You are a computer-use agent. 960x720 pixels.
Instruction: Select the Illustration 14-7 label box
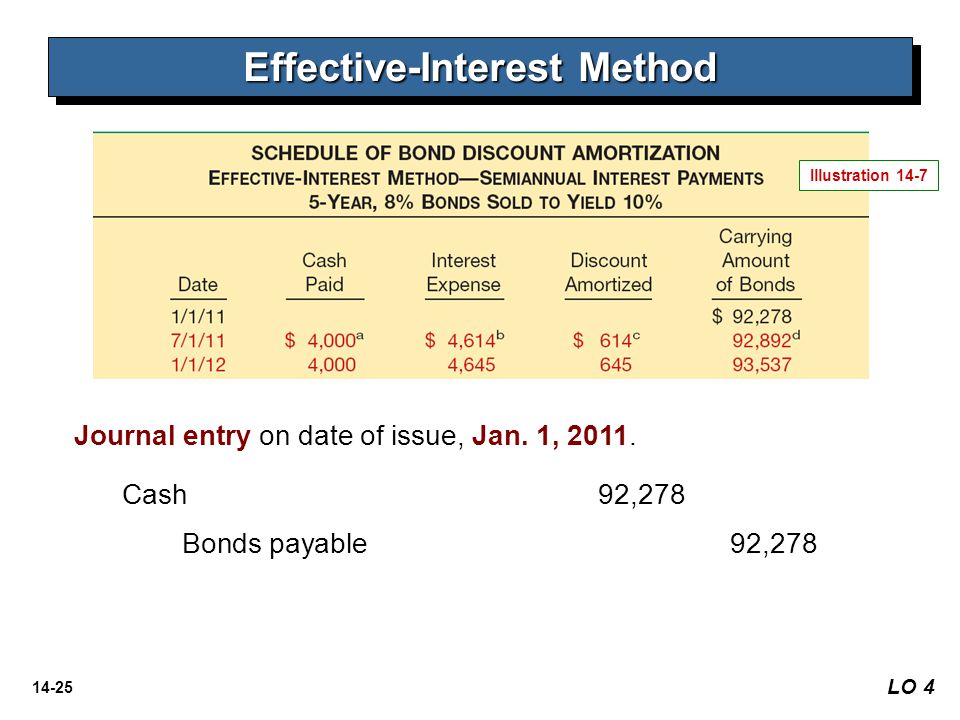[868, 176]
